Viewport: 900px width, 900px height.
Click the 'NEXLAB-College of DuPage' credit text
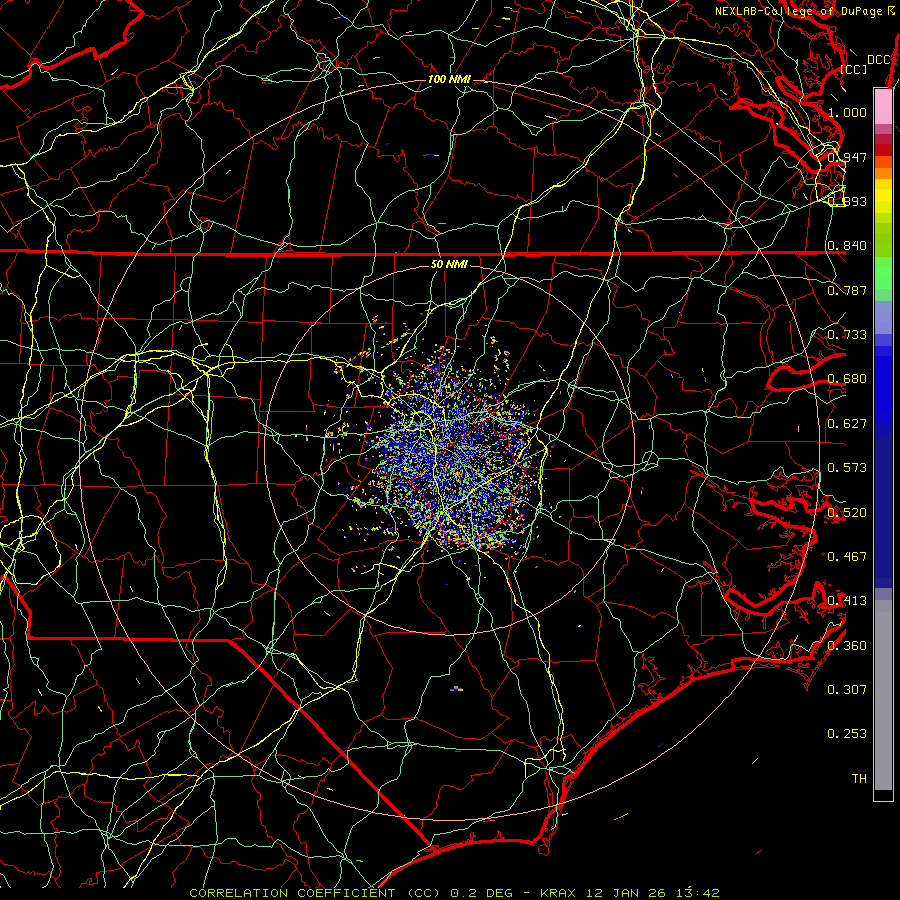tap(800, 11)
